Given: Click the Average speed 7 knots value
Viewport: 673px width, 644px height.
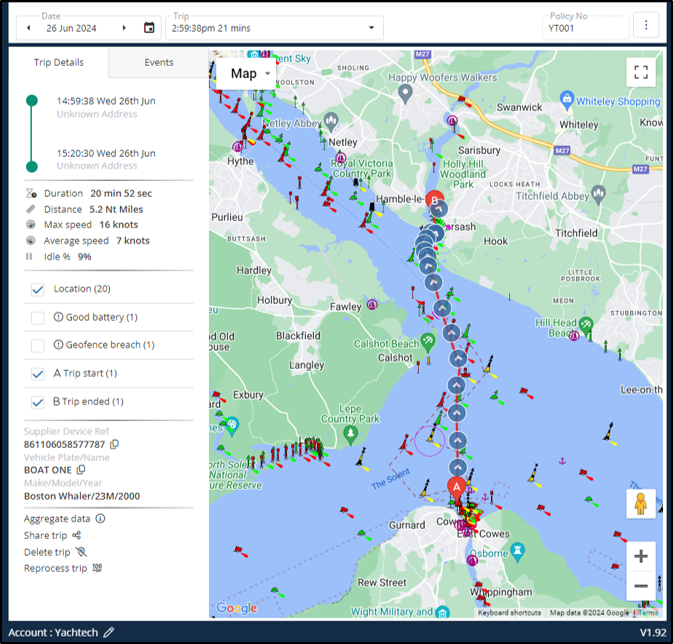Looking at the screenshot, I should [133, 241].
